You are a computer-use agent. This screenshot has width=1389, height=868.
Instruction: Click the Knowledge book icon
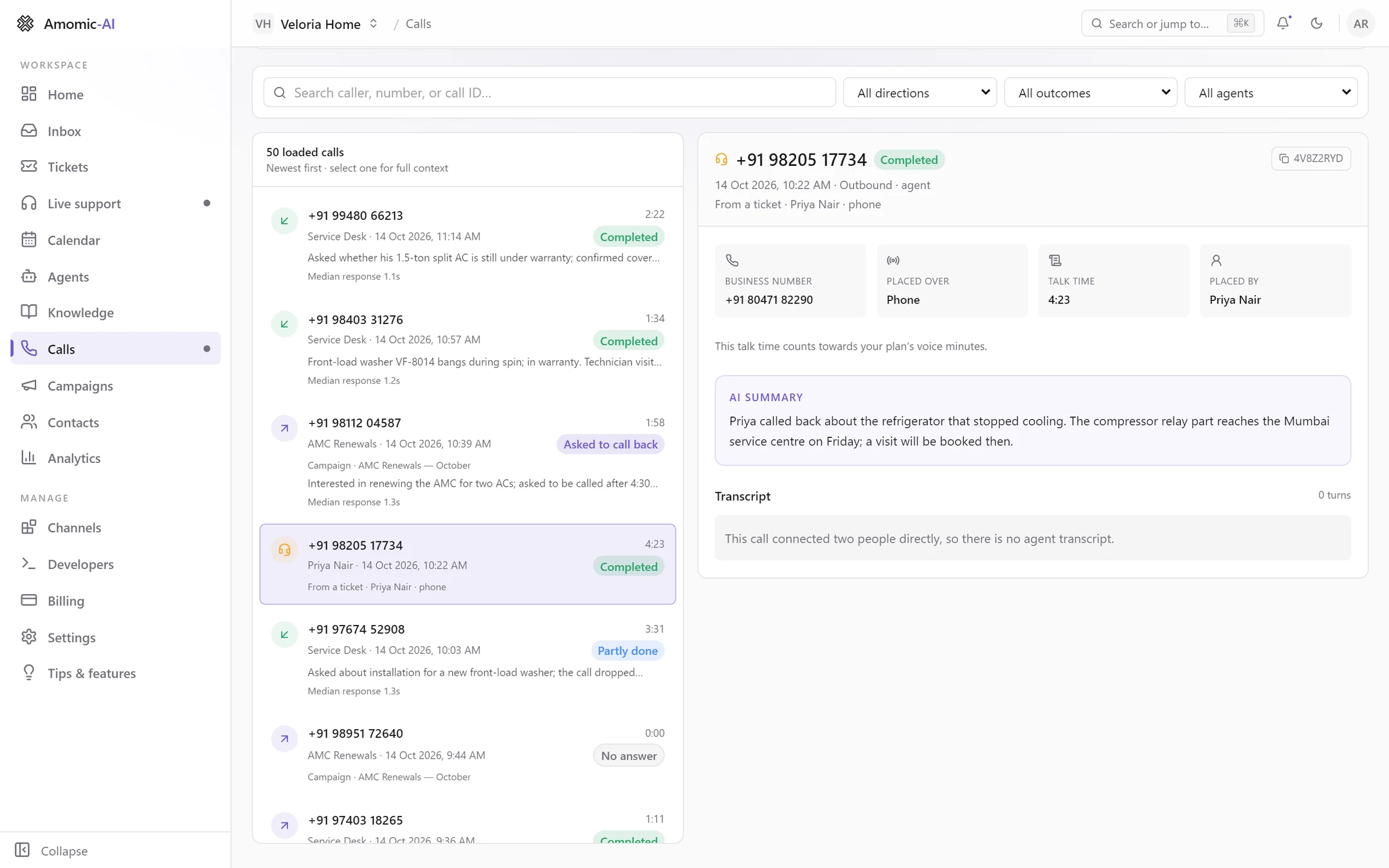(28, 312)
